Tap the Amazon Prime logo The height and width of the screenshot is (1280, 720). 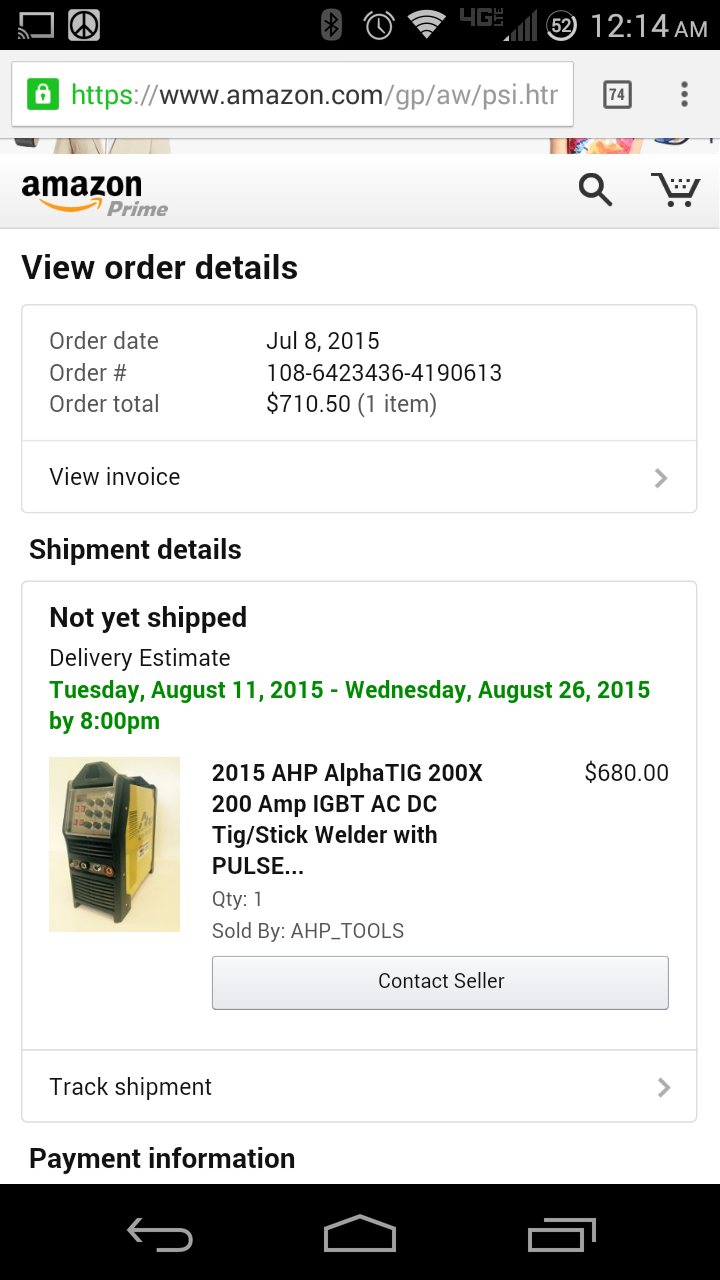(94, 194)
